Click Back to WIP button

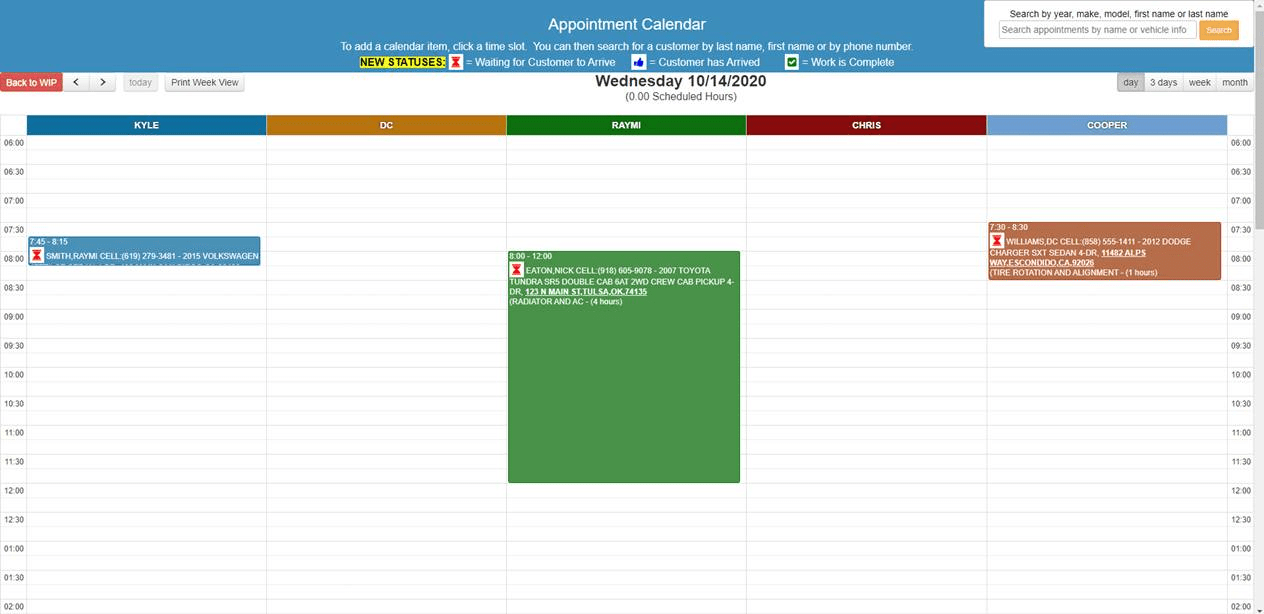click(31, 82)
